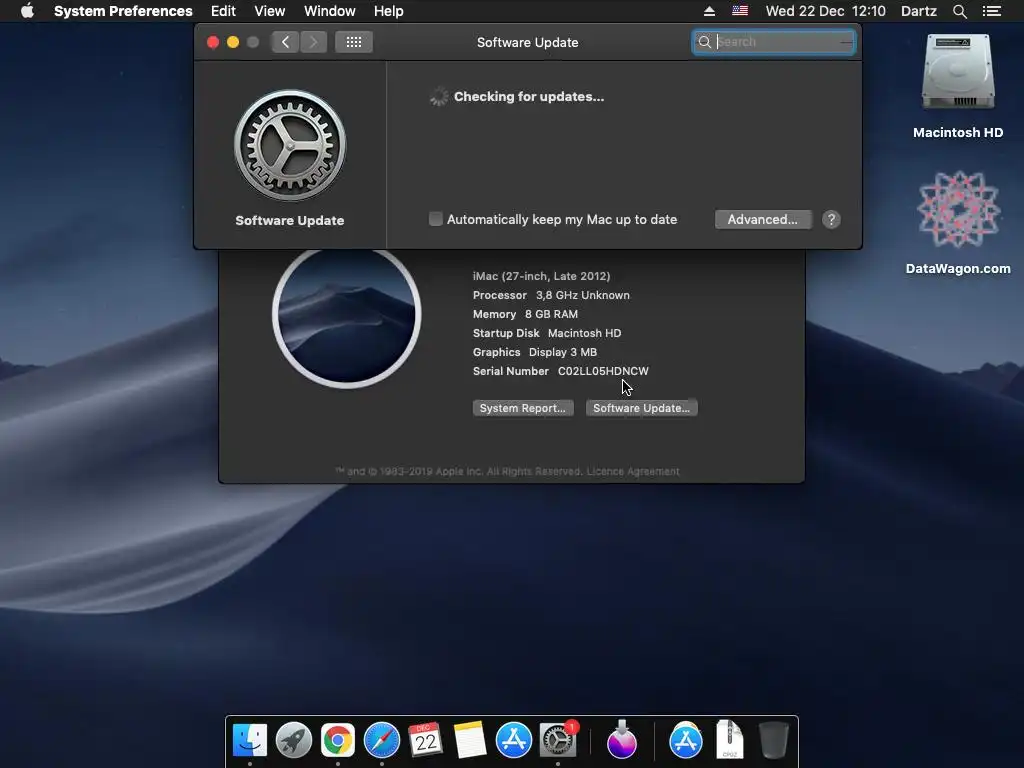
Task: Click the iMac (27-inch, Late 2012) text
Action: coord(541,276)
